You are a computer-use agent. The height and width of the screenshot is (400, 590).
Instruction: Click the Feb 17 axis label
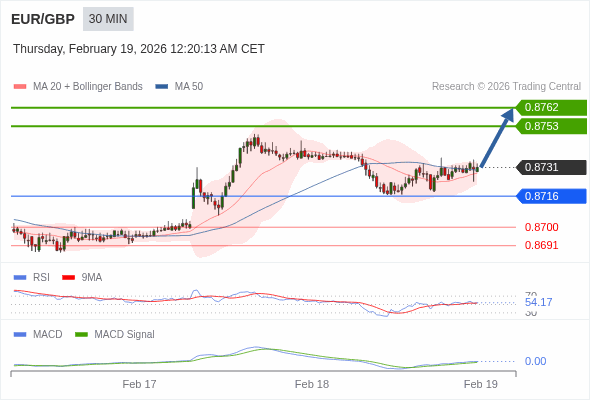pyautogui.click(x=139, y=384)
